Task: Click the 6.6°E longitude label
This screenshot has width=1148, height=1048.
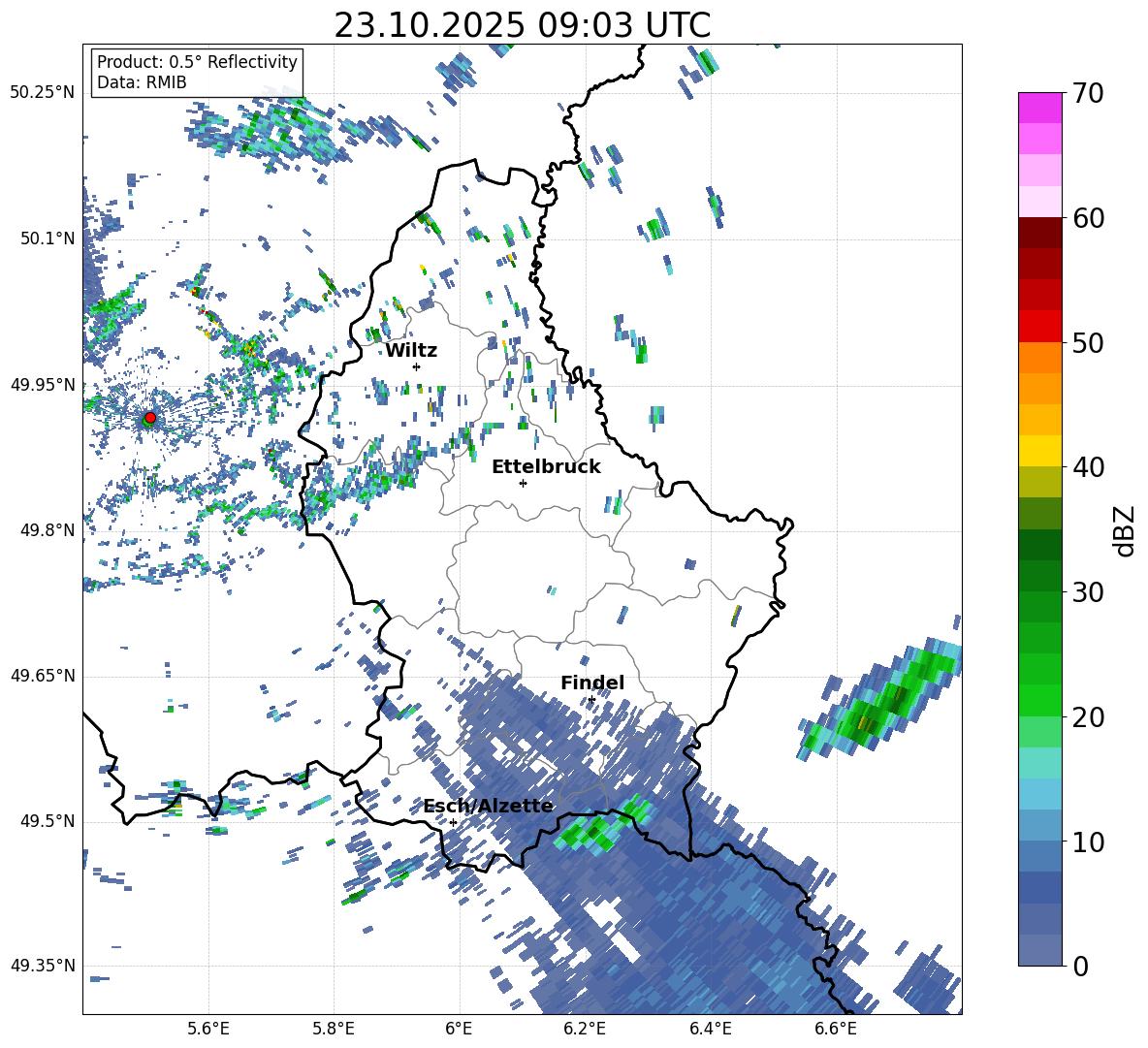Action: tap(836, 1029)
